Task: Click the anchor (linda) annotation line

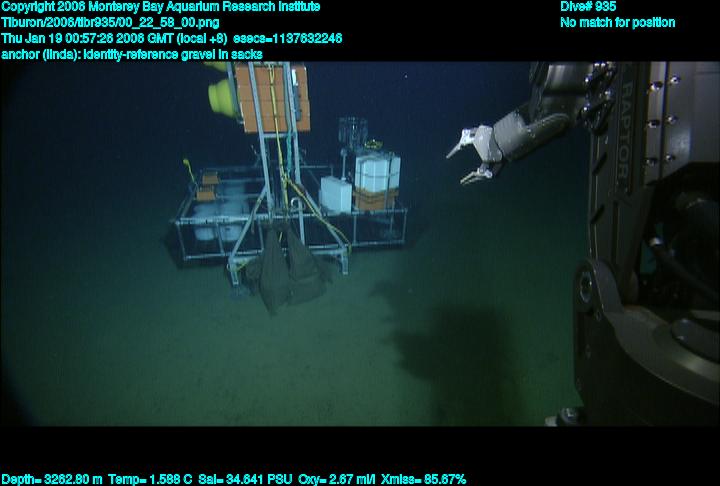Action: point(132,54)
